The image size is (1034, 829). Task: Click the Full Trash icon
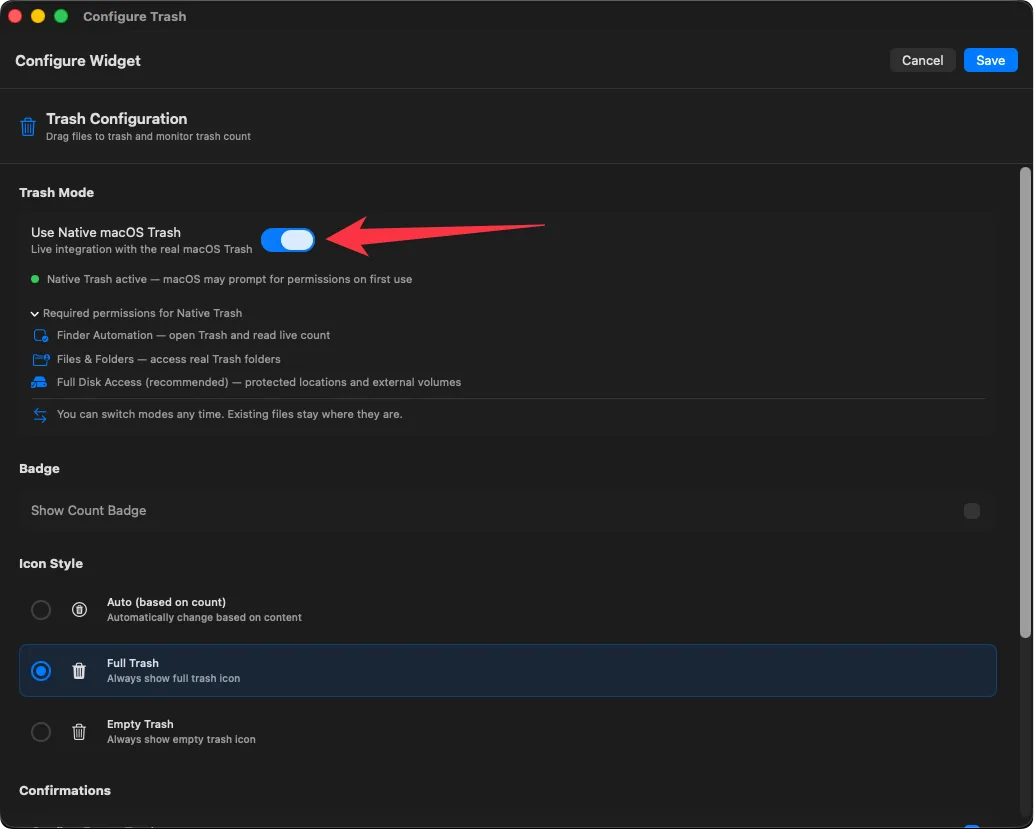click(x=79, y=671)
